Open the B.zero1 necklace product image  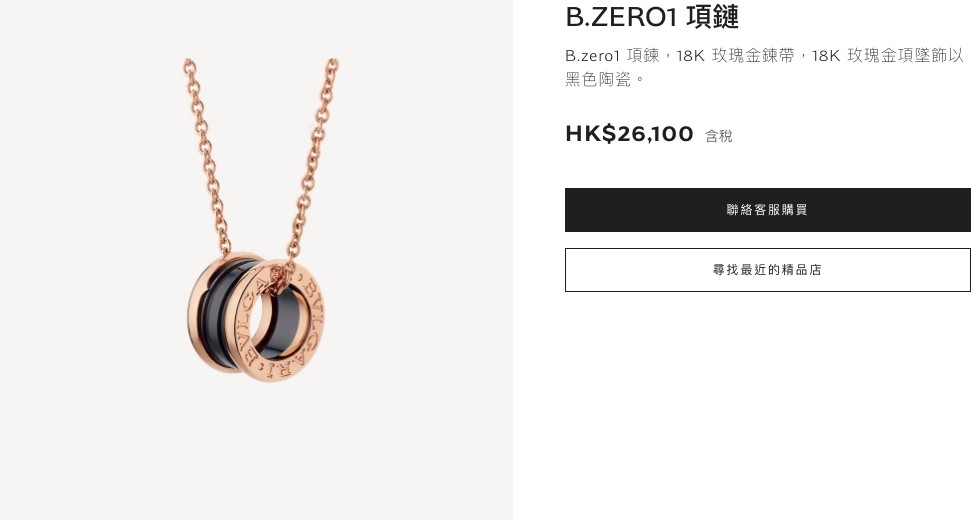256,260
